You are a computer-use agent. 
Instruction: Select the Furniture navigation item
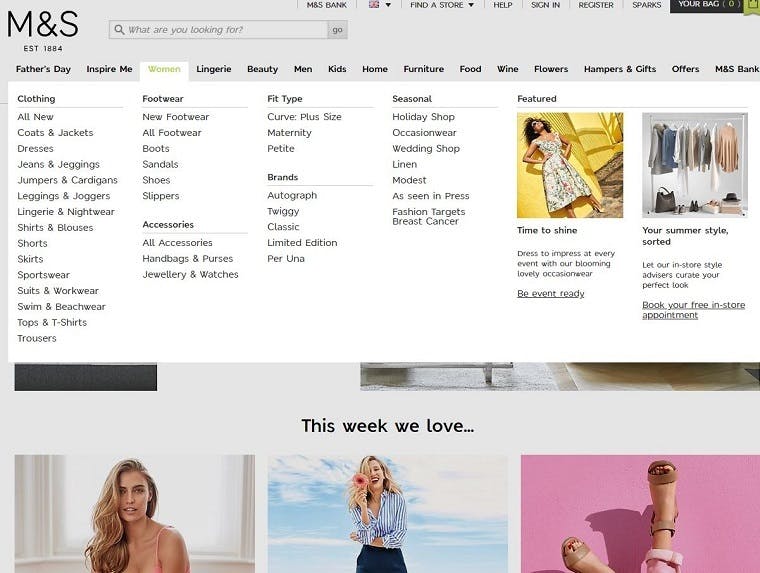pyautogui.click(x=423, y=69)
